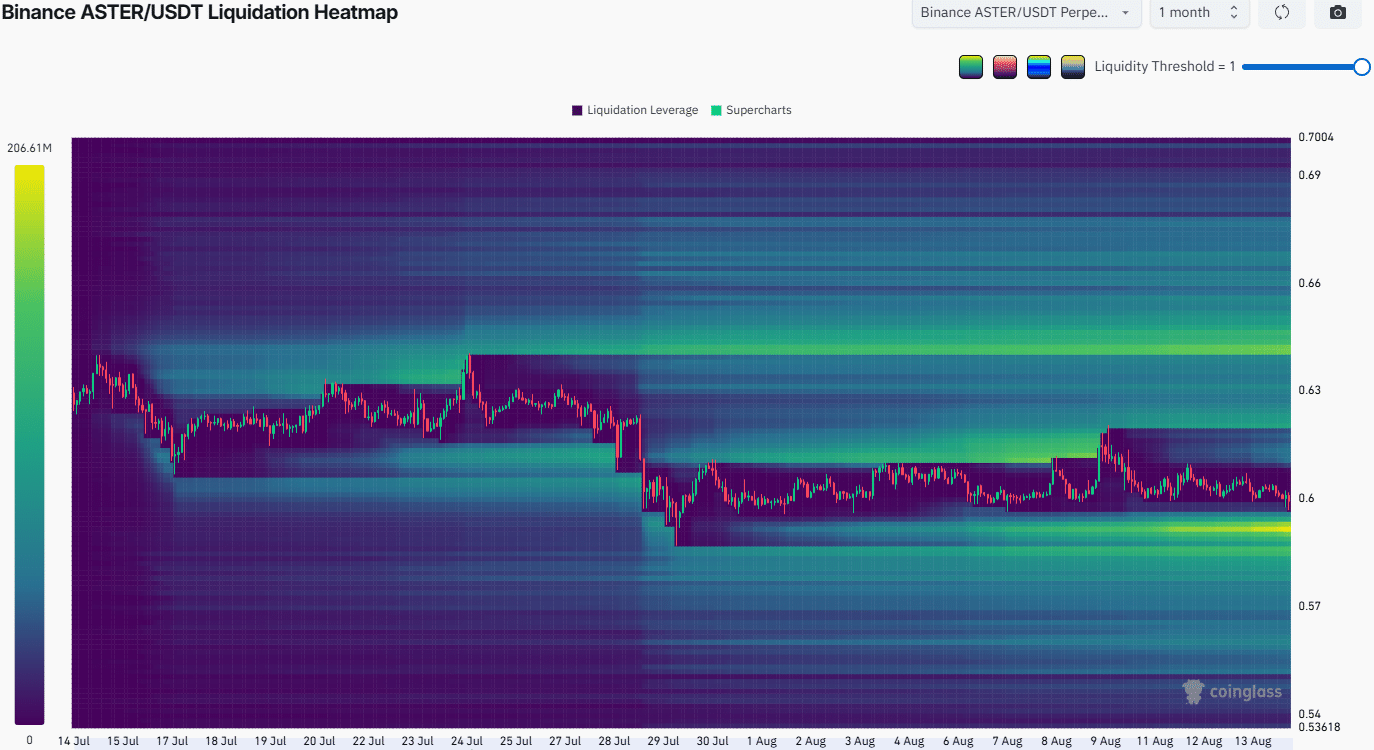
Task: Click the 28 Jul date axis label
Action: pyautogui.click(x=614, y=741)
